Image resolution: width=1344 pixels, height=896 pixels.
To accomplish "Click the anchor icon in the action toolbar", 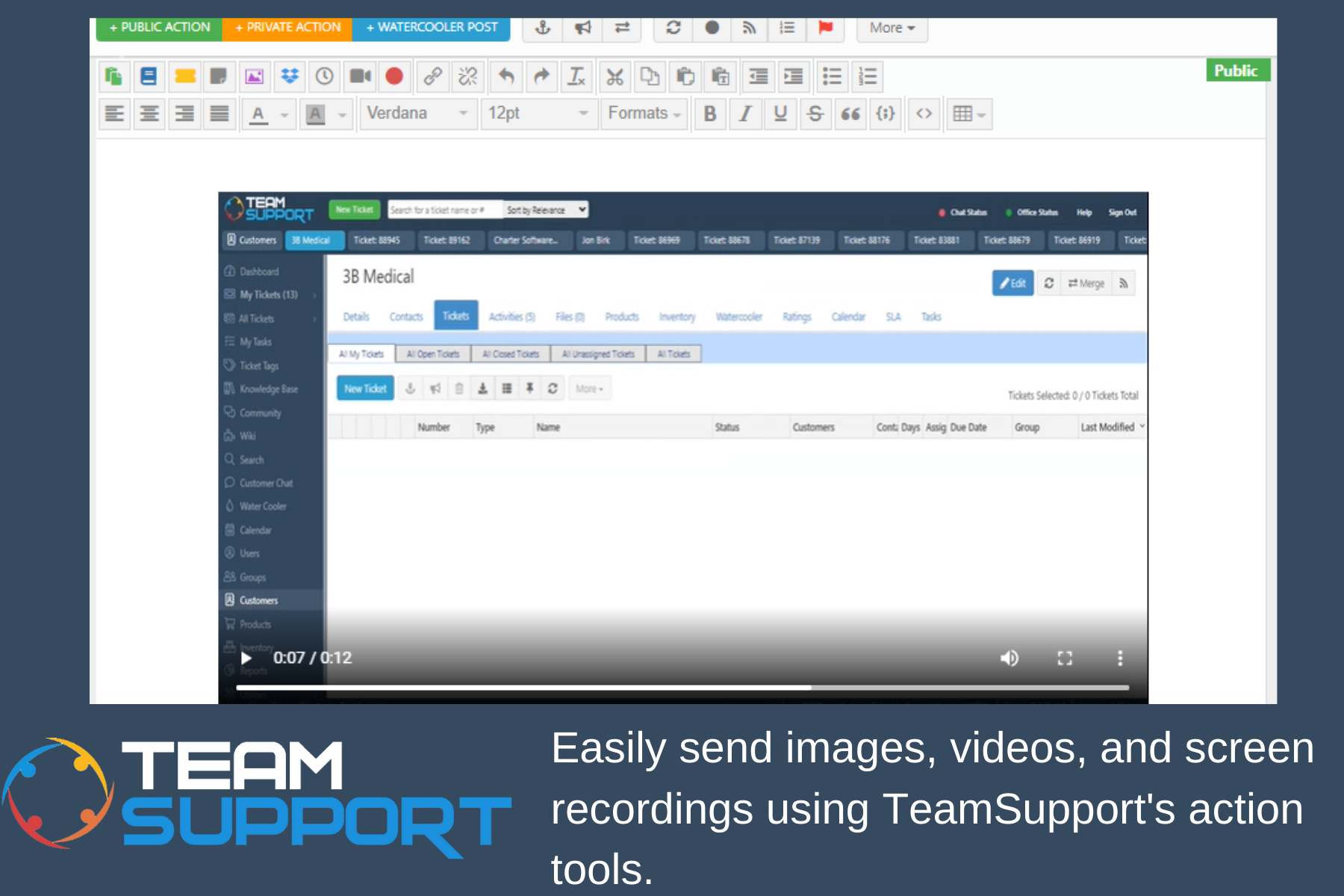I will tap(543, 28).
